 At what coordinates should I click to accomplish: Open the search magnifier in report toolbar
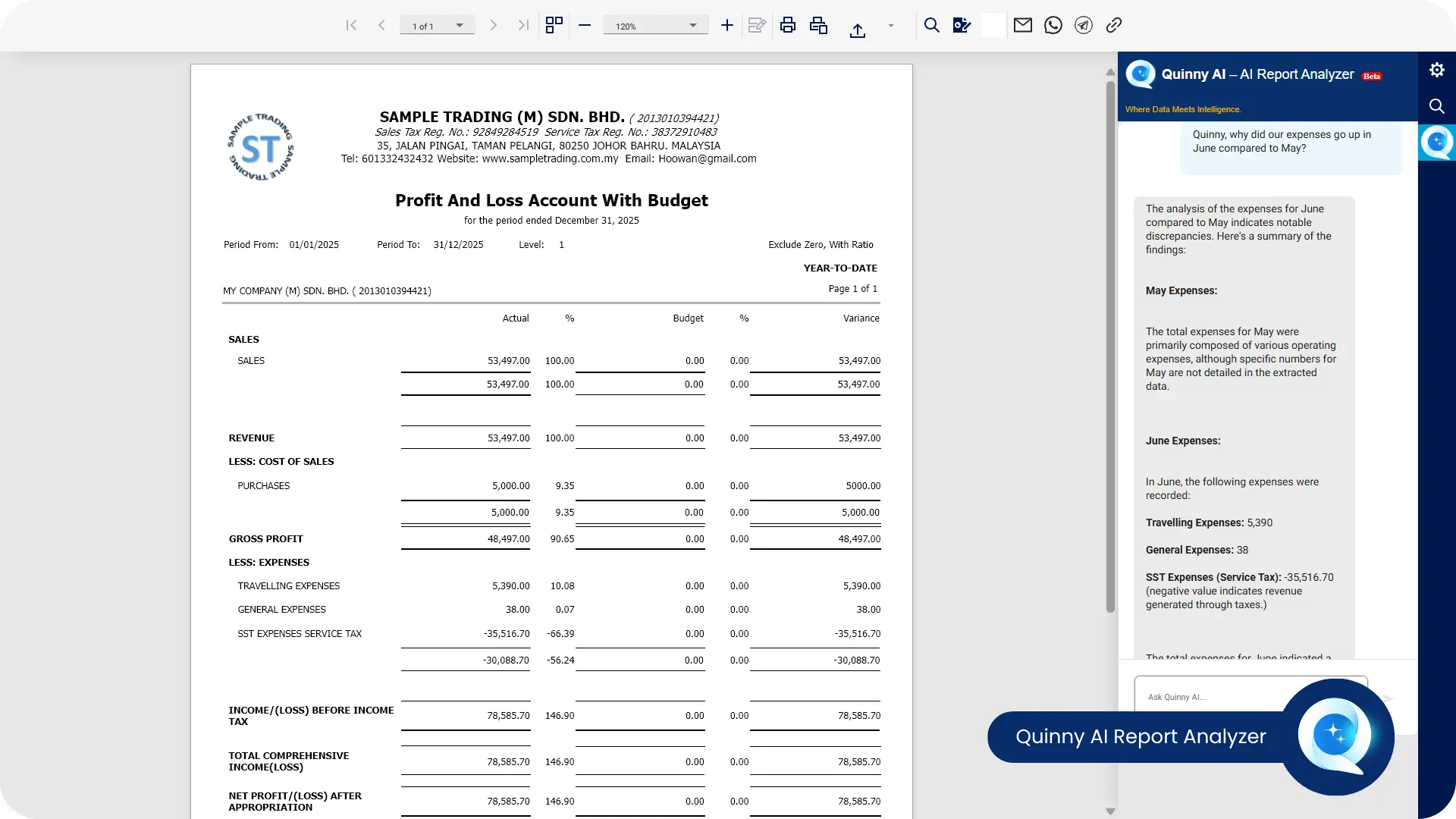(x=931, y=25)
